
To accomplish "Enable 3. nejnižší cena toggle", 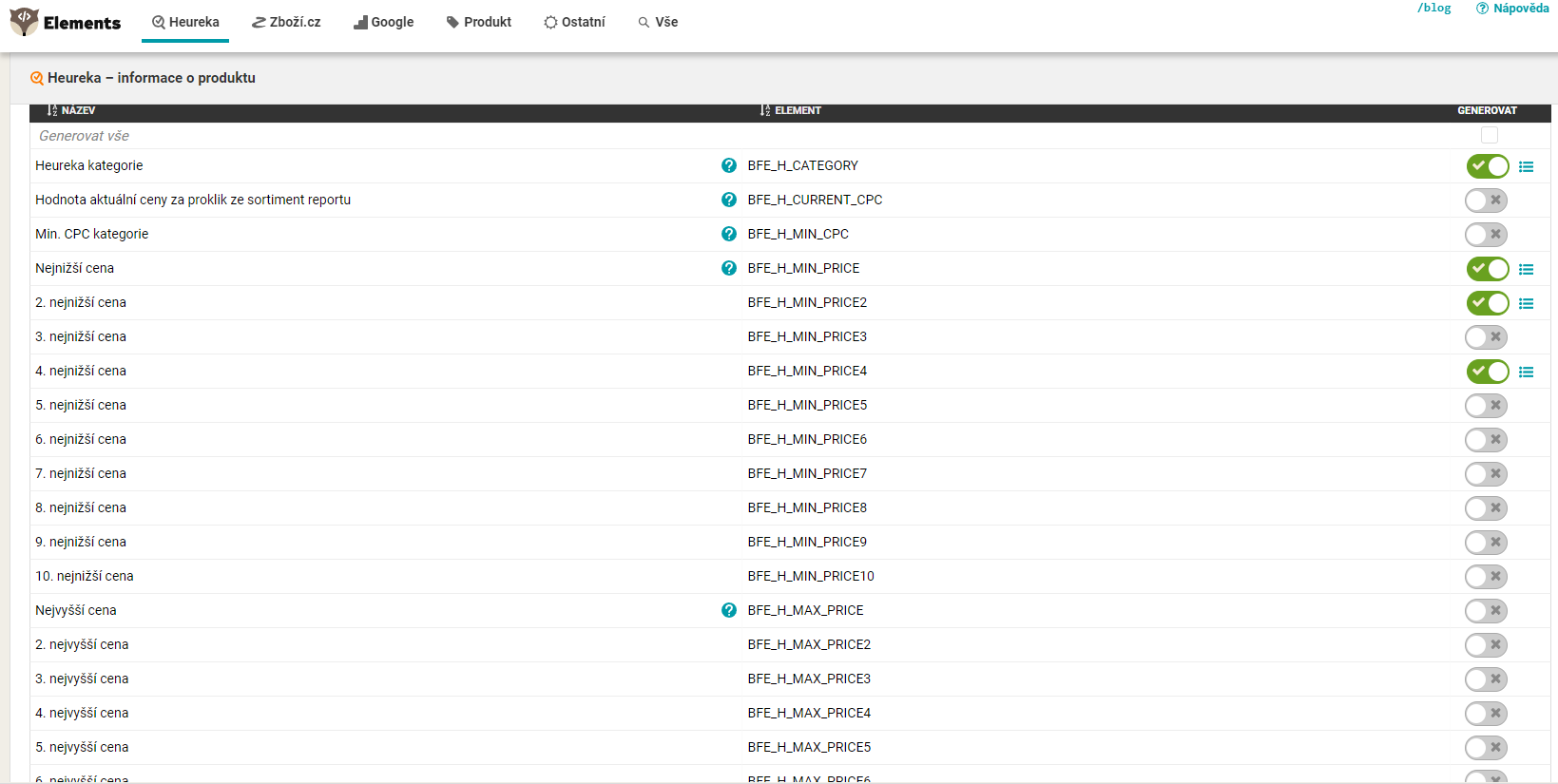I will click(x=1486, y=337).
